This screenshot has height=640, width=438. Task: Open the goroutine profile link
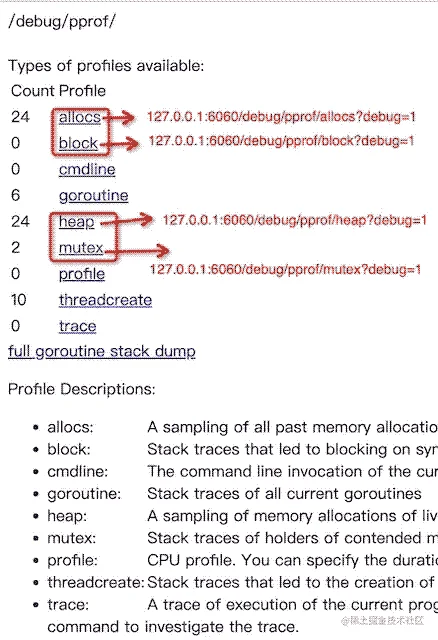click(93, 196)
